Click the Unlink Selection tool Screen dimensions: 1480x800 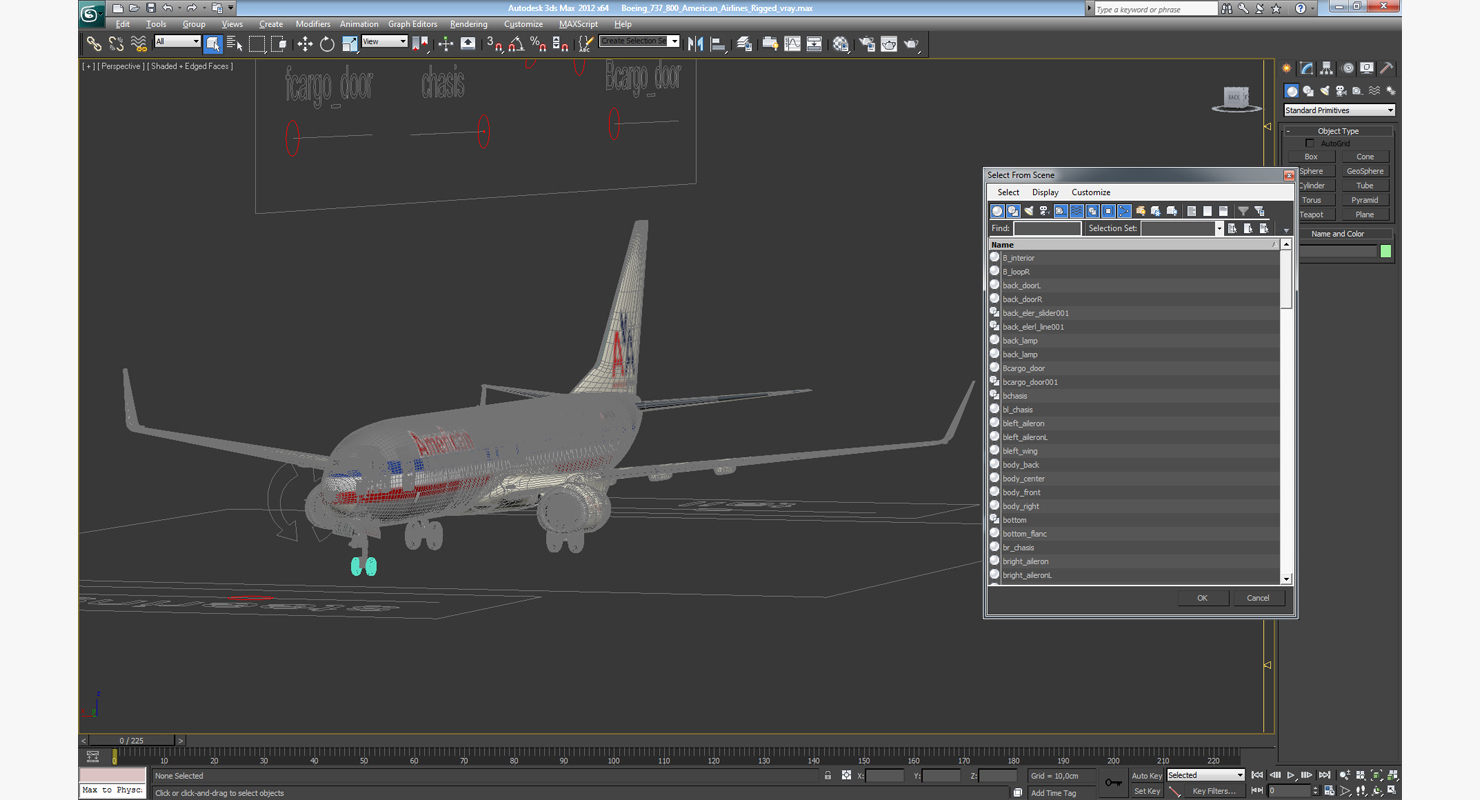tap(116, 43)
